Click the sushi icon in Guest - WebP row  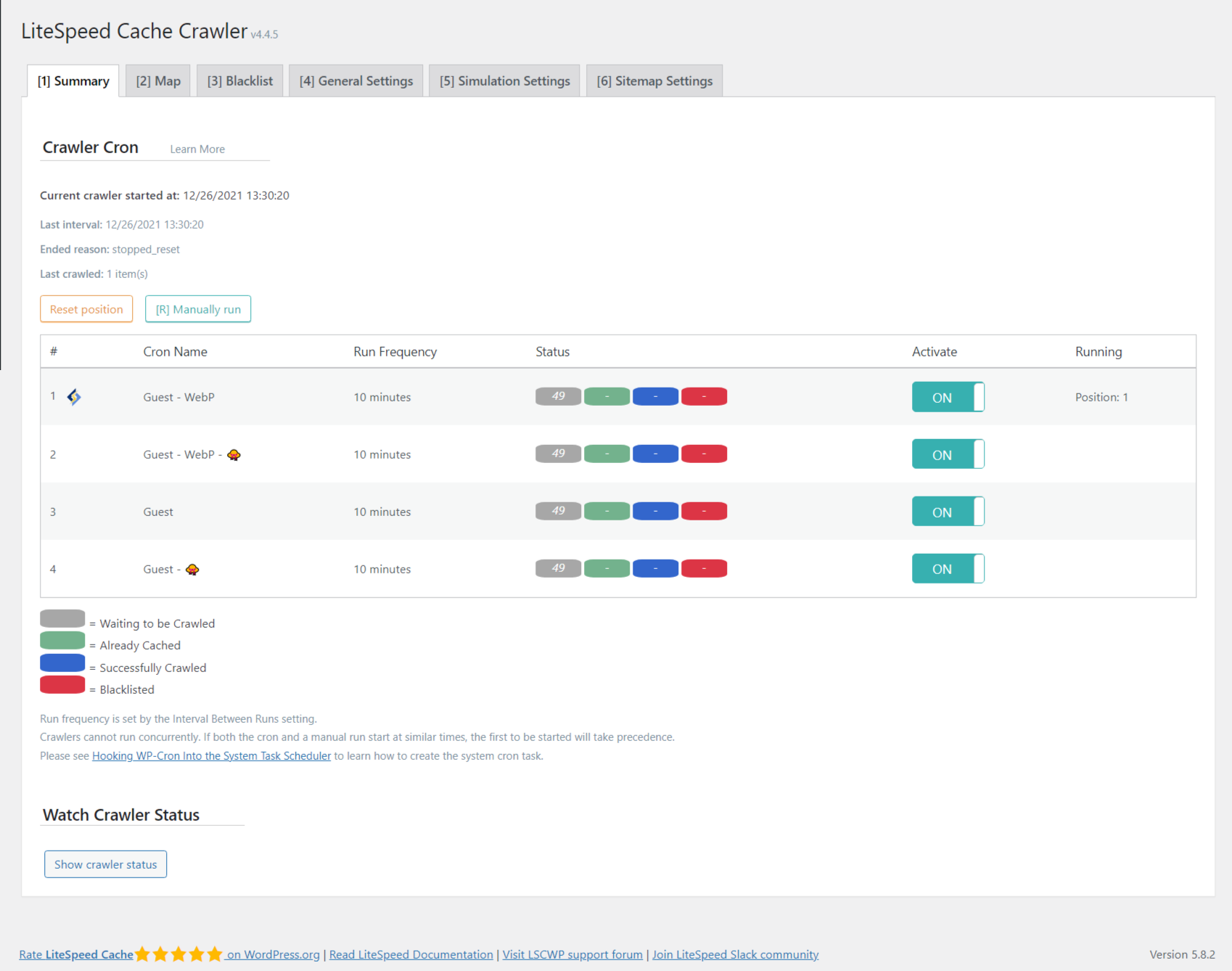pos(233,455)
